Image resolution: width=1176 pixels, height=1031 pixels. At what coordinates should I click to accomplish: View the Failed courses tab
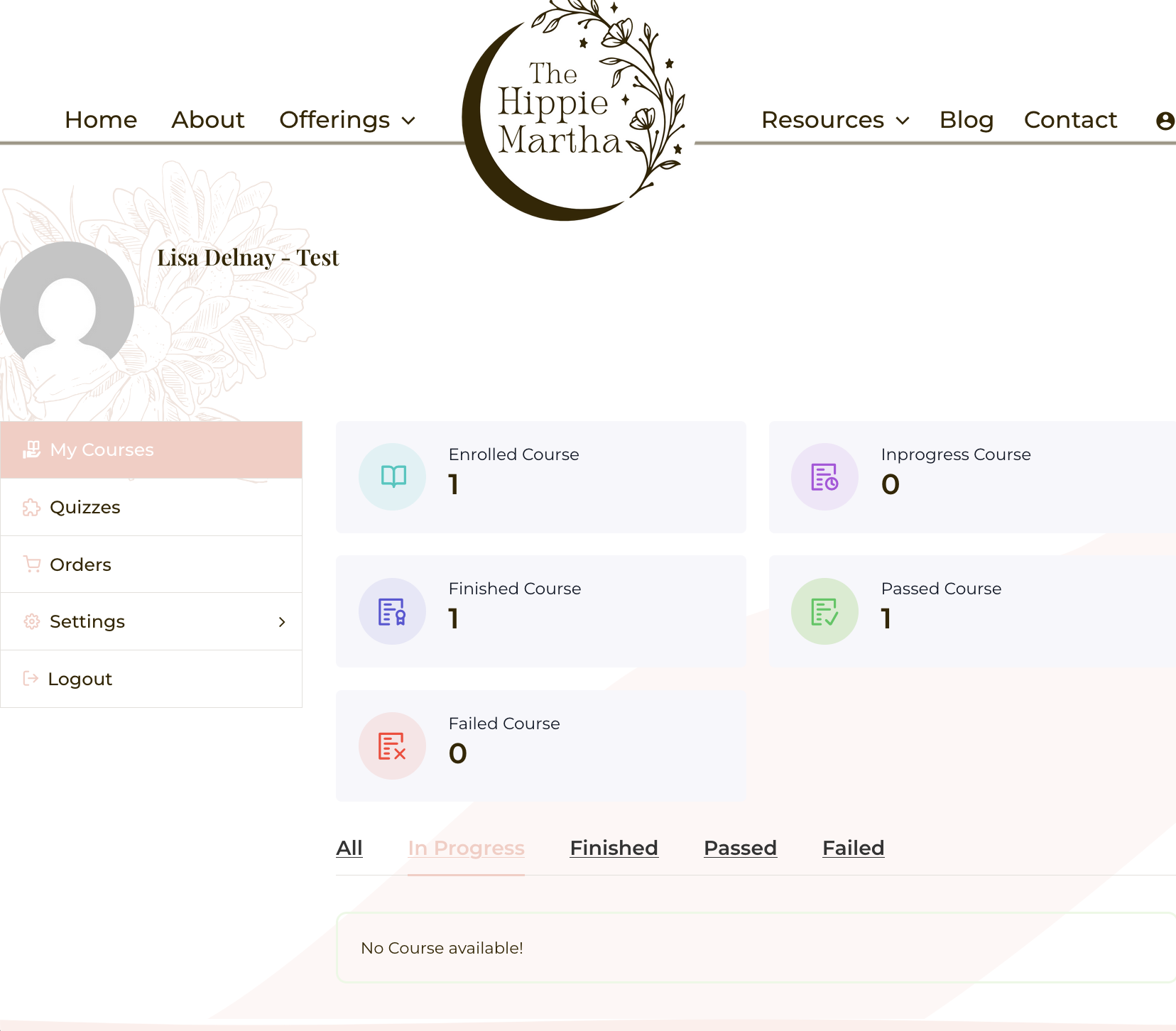click(853, 848)
